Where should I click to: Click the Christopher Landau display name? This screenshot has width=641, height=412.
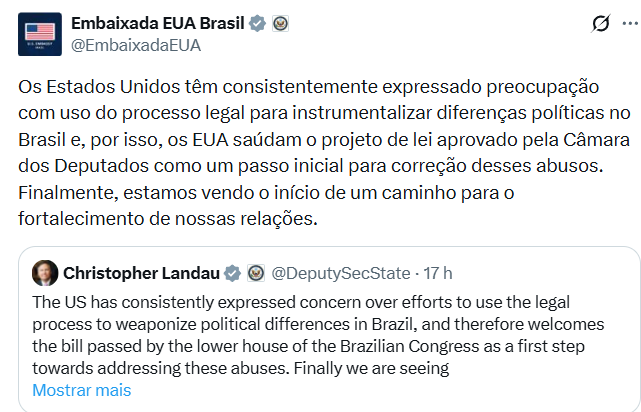[x=142, y=273]
